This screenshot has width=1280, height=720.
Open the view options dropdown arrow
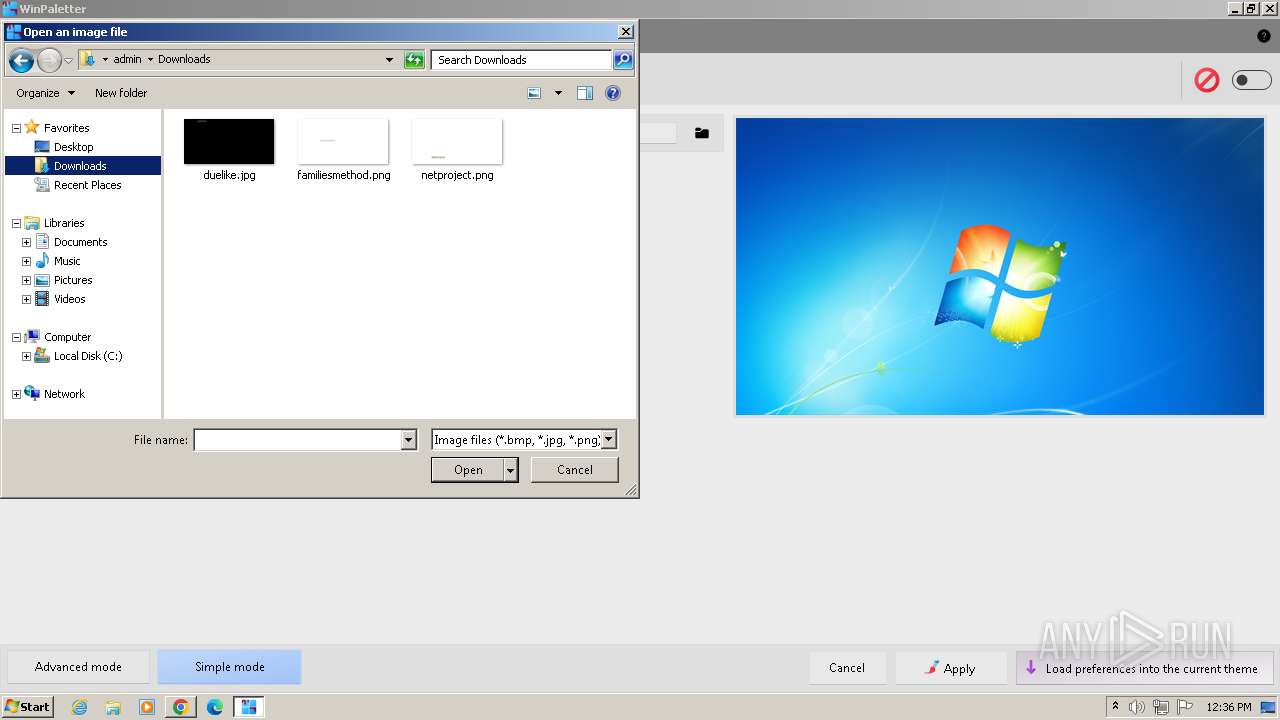(558, 93)
